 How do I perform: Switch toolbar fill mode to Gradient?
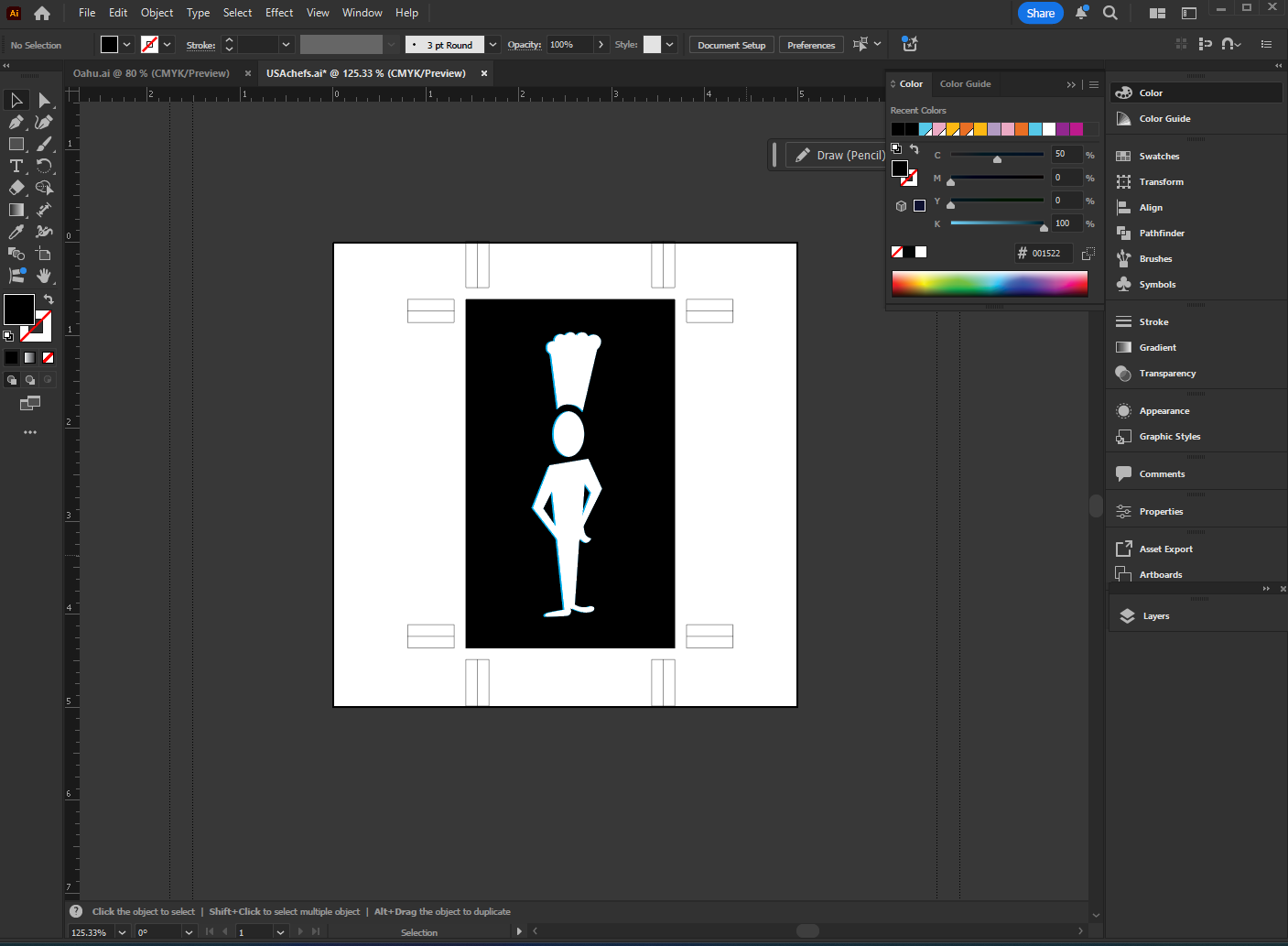click(x=29, y=358)
